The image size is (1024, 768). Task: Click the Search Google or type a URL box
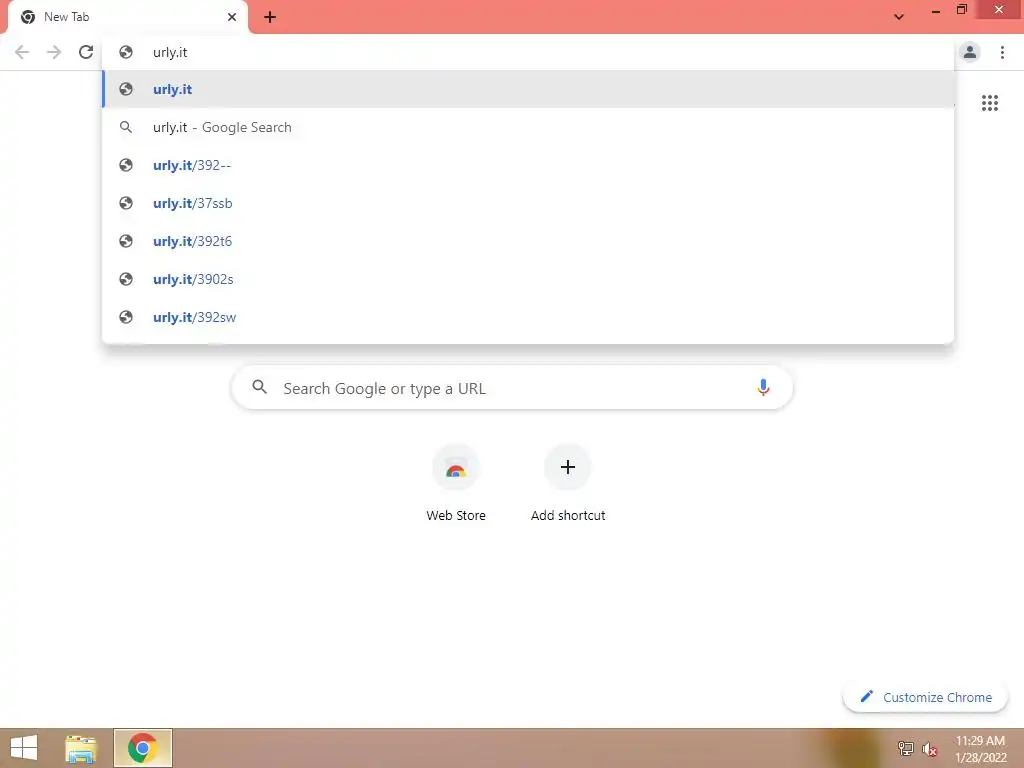pos(512,388)
